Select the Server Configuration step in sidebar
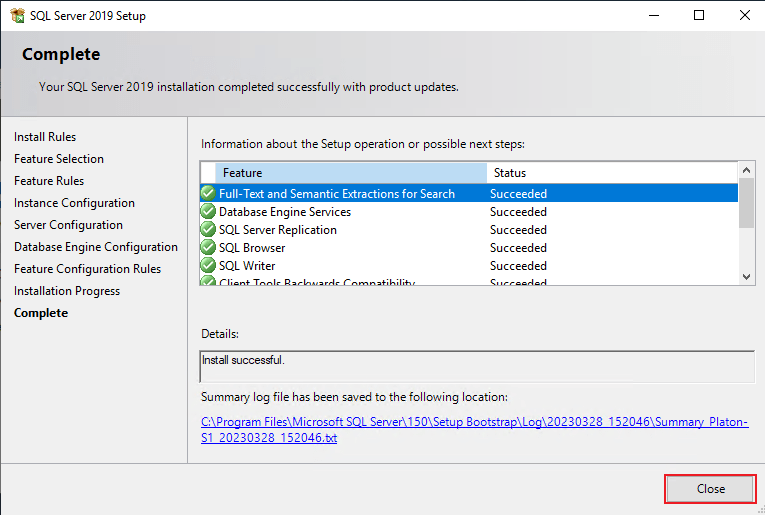 (68, 225)
